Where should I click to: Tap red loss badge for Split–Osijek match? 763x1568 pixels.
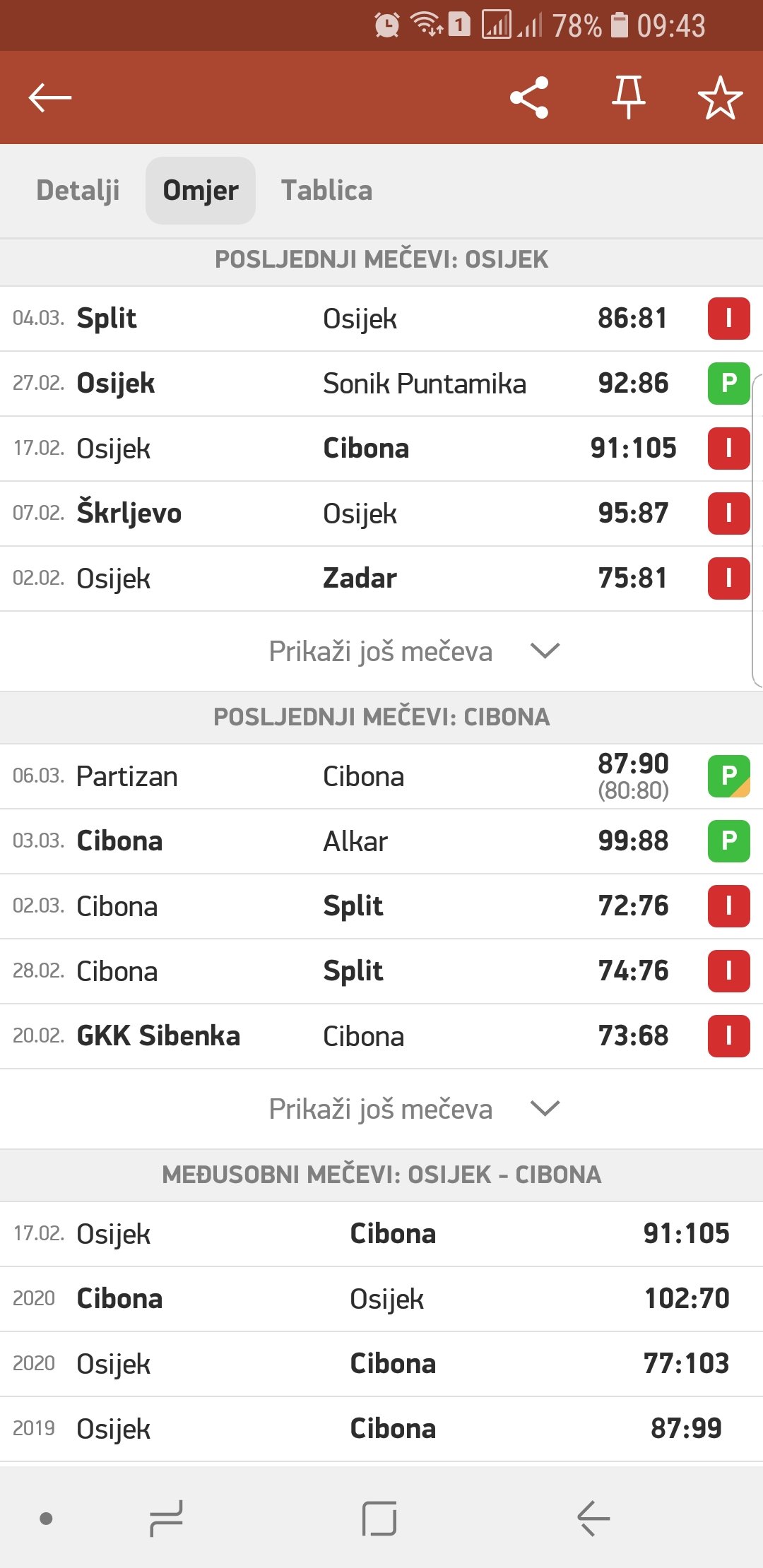[728, 319]
